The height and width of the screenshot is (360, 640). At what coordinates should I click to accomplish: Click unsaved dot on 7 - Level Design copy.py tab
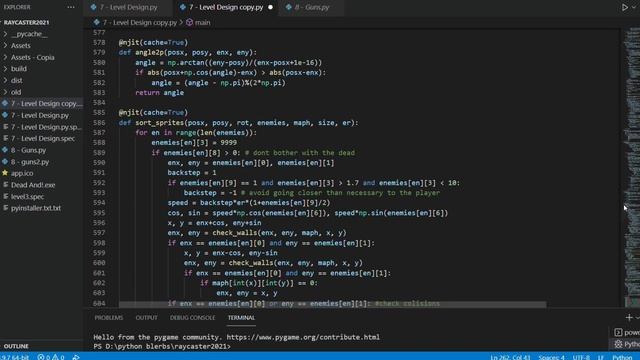(270, 7)
